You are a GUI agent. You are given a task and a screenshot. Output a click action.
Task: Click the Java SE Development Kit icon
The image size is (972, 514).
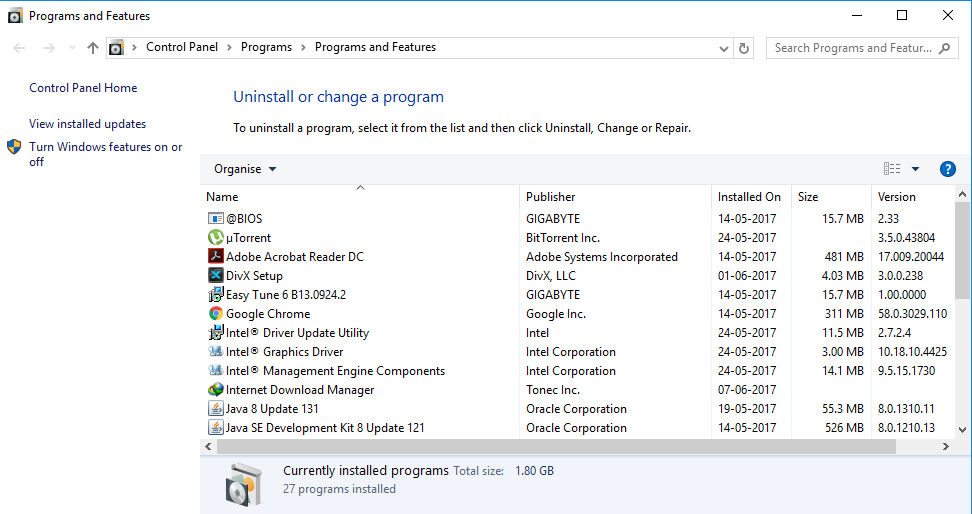(x=215, y=428)
